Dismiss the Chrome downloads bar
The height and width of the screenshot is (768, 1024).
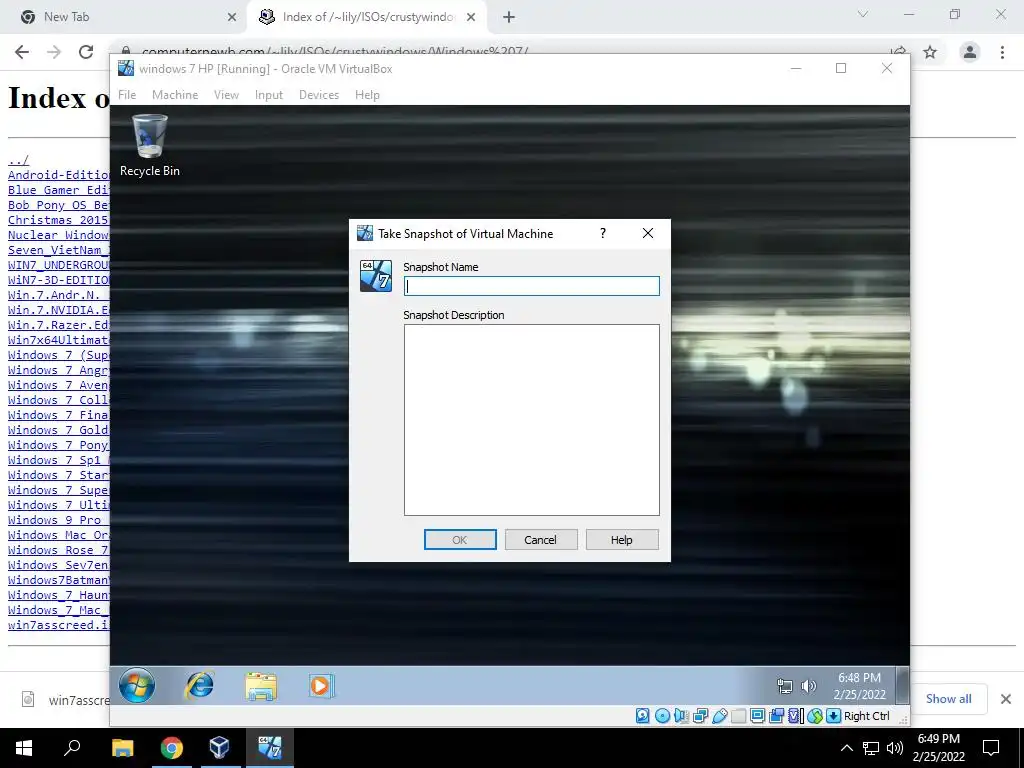1006,699
